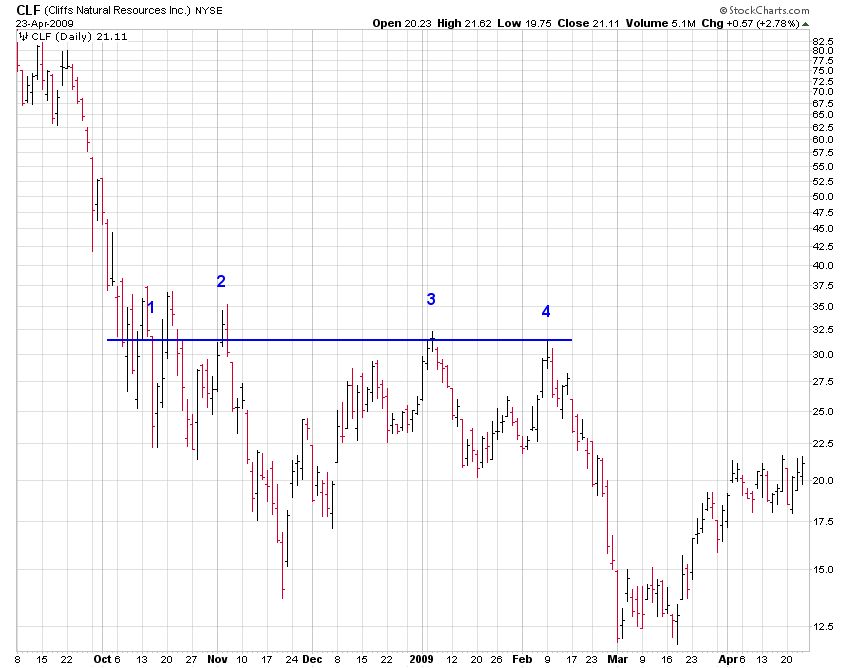Click the 82.5 price axis label
Image resolution: width=850 pixels, height=668 pixels.
click(822, 41)
